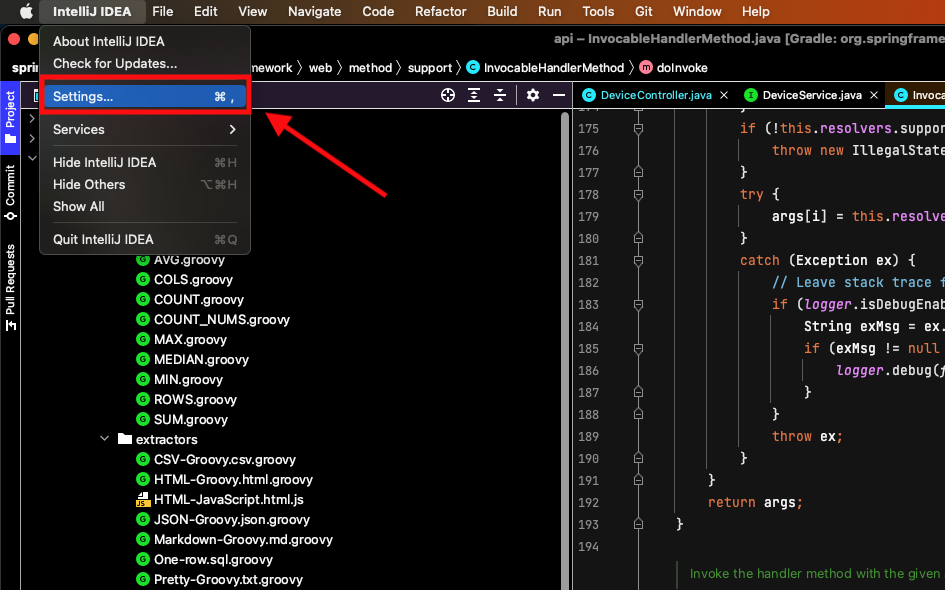Screen dimensions: 945x590
Task: Select CSV-Groovy.csv.groovy file
Action: 225,459
